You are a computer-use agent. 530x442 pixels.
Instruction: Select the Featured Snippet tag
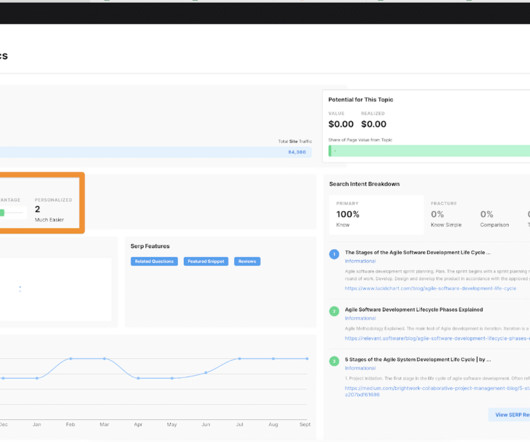coord(206,261)
